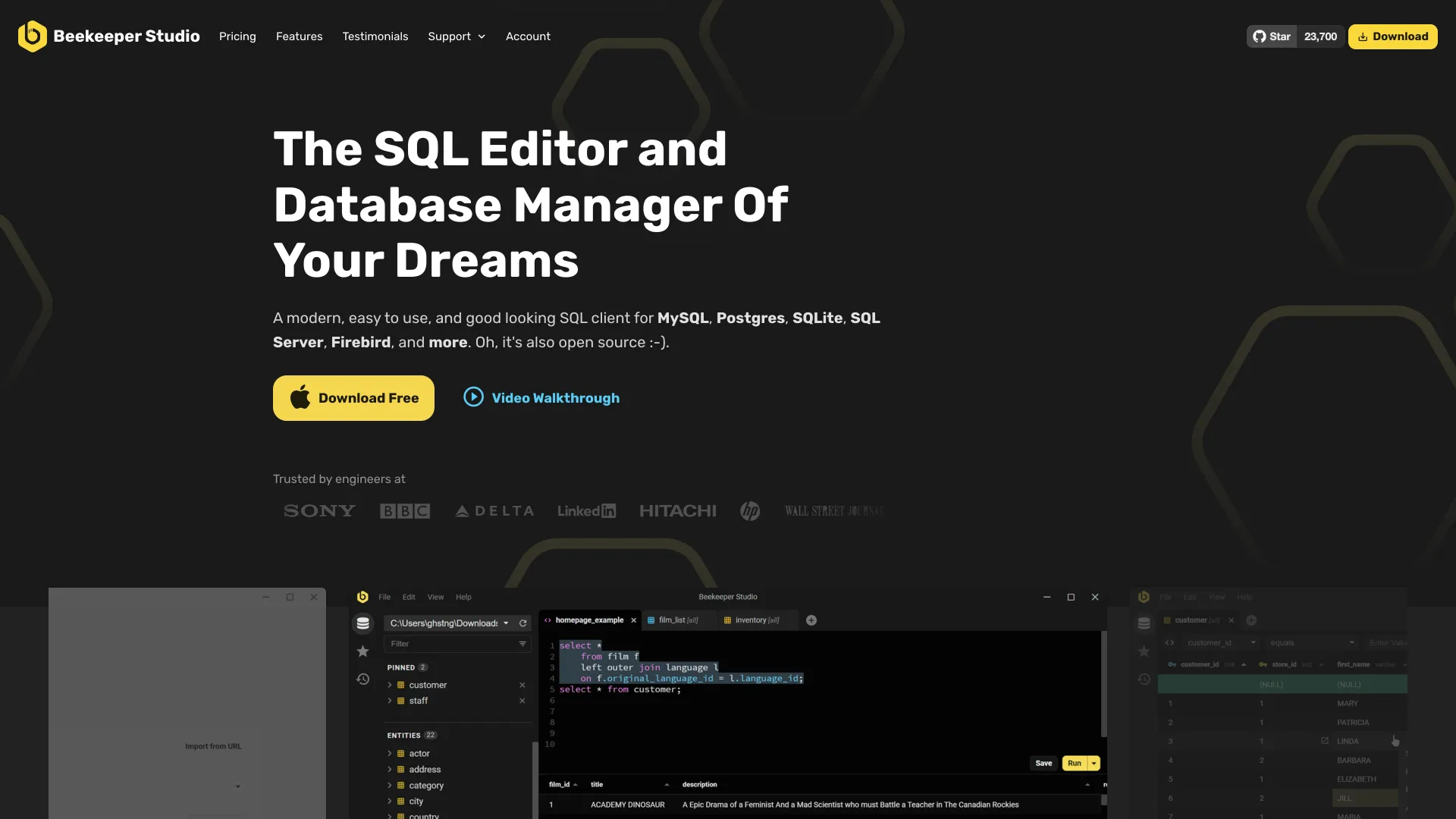The height and width of the screenshot is (819, 1456).
Task: Expand the address entity
Action: pyautogui.click(x=390, y=770)
